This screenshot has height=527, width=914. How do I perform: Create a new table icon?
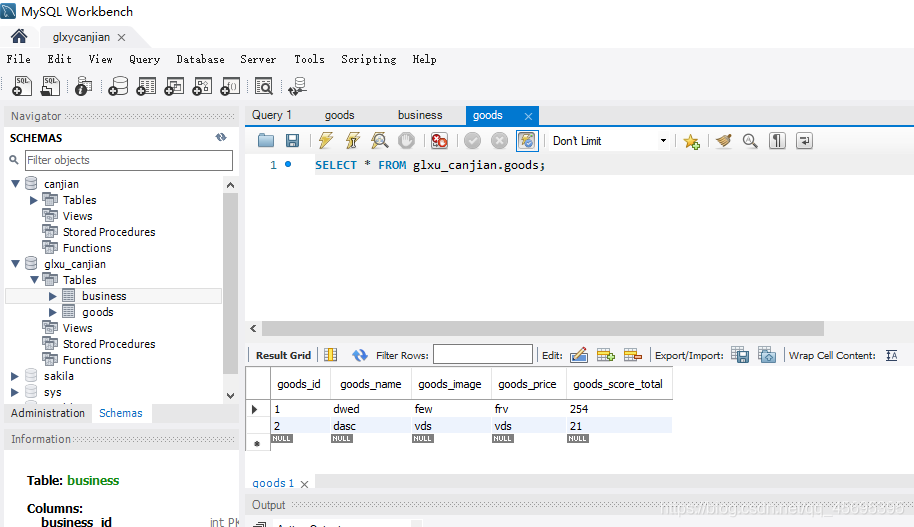[146, 86]
